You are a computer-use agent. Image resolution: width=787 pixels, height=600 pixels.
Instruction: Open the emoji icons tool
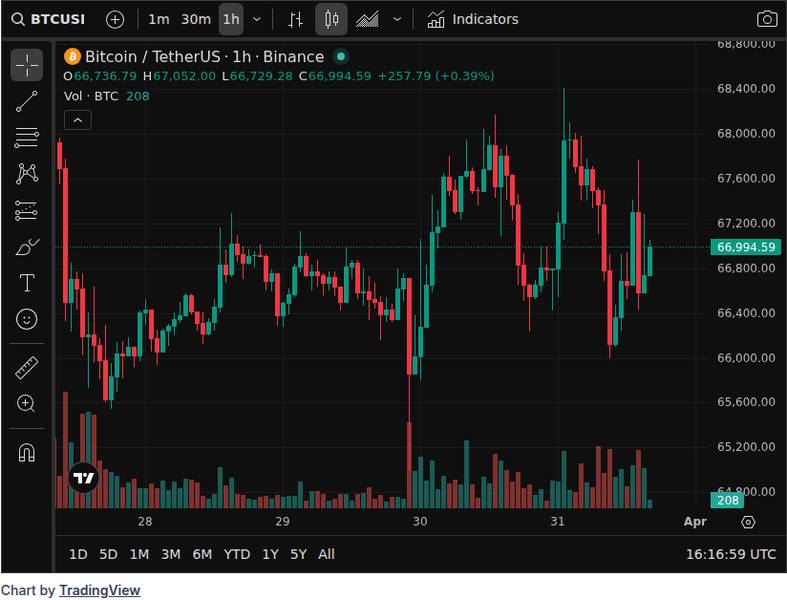point(27,319)
